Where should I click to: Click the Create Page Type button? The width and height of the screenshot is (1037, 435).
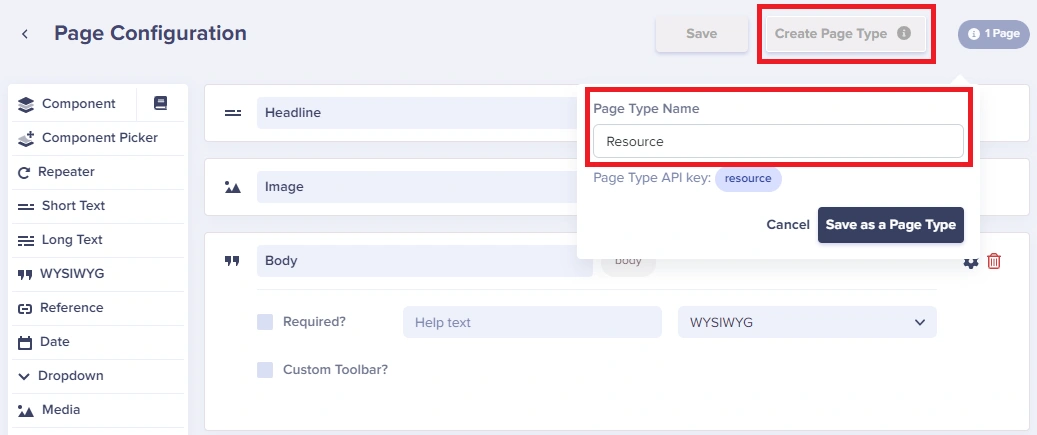845,34
